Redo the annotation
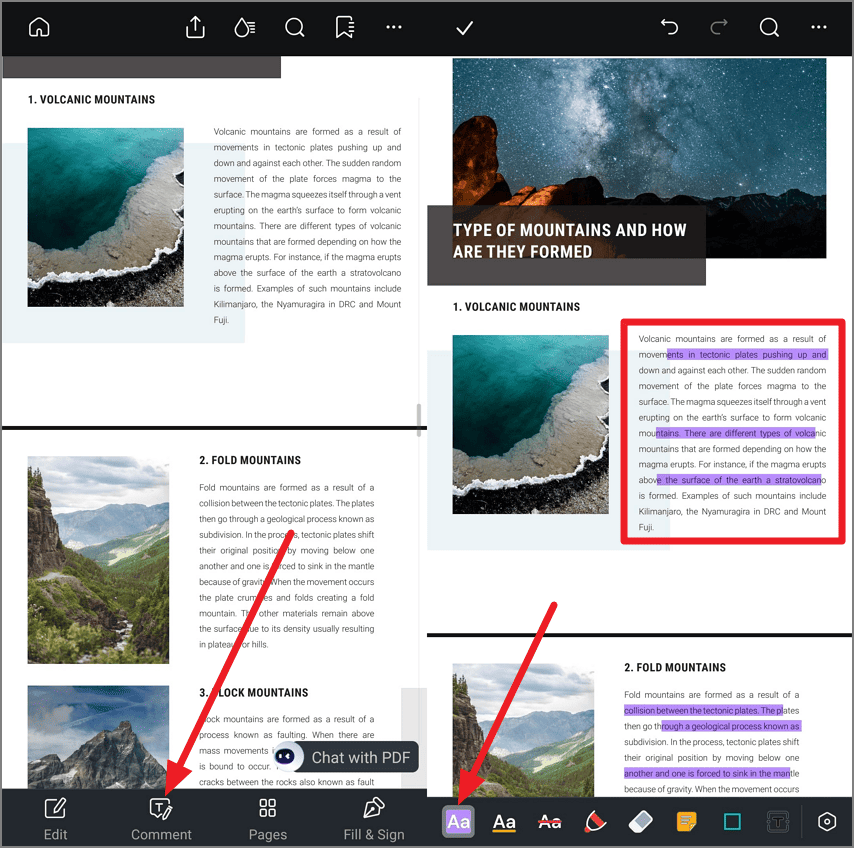 point(719,26)
